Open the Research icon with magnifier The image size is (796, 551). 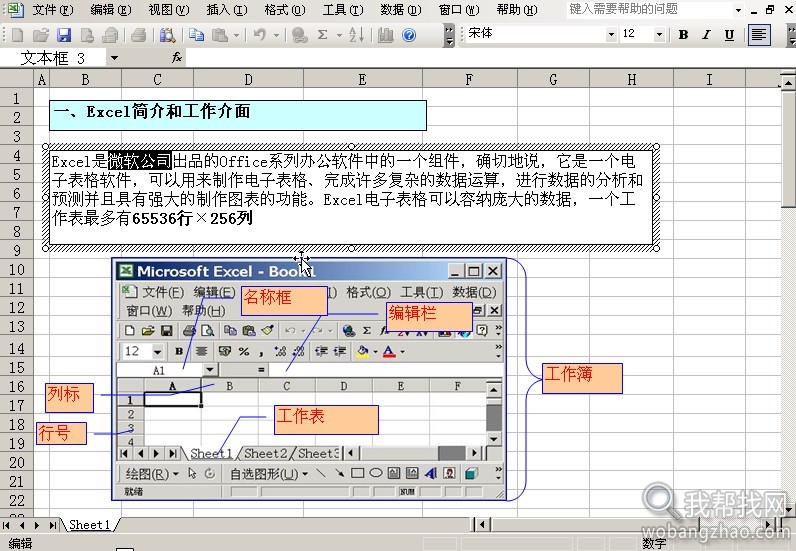tap(167, 35)
